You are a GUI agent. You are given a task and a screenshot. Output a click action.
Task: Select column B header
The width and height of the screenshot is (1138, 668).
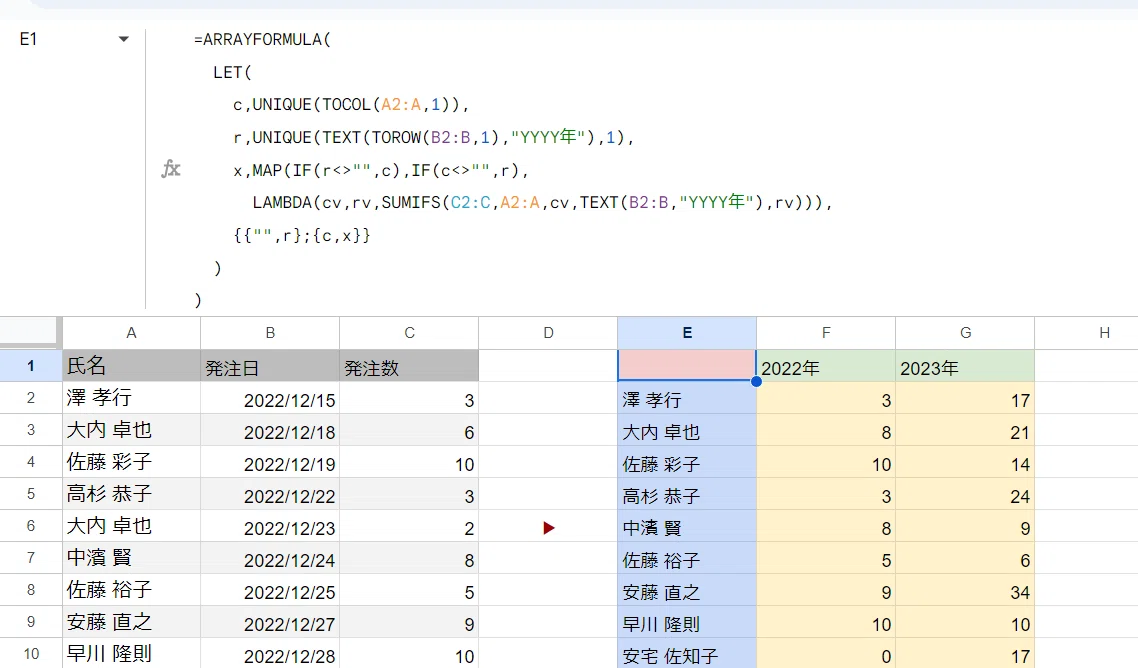(270, 333)
